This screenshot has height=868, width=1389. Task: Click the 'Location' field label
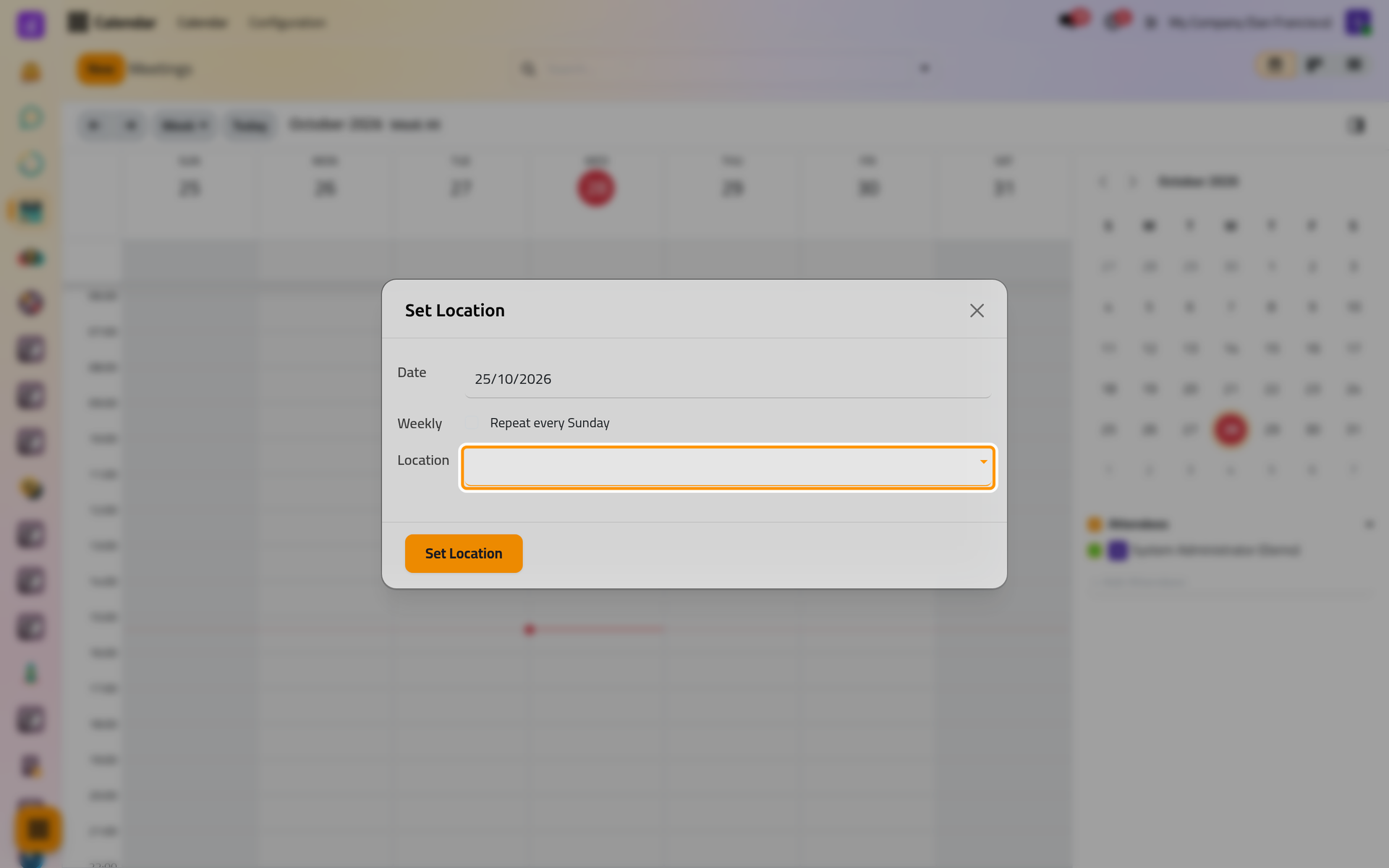tap(423, 460)
